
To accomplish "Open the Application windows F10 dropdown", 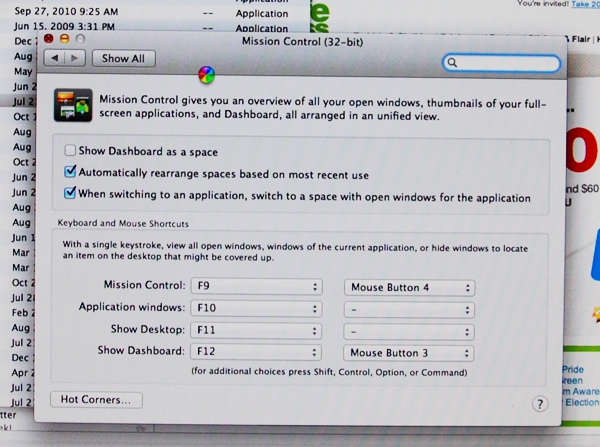I will point(256,308).
